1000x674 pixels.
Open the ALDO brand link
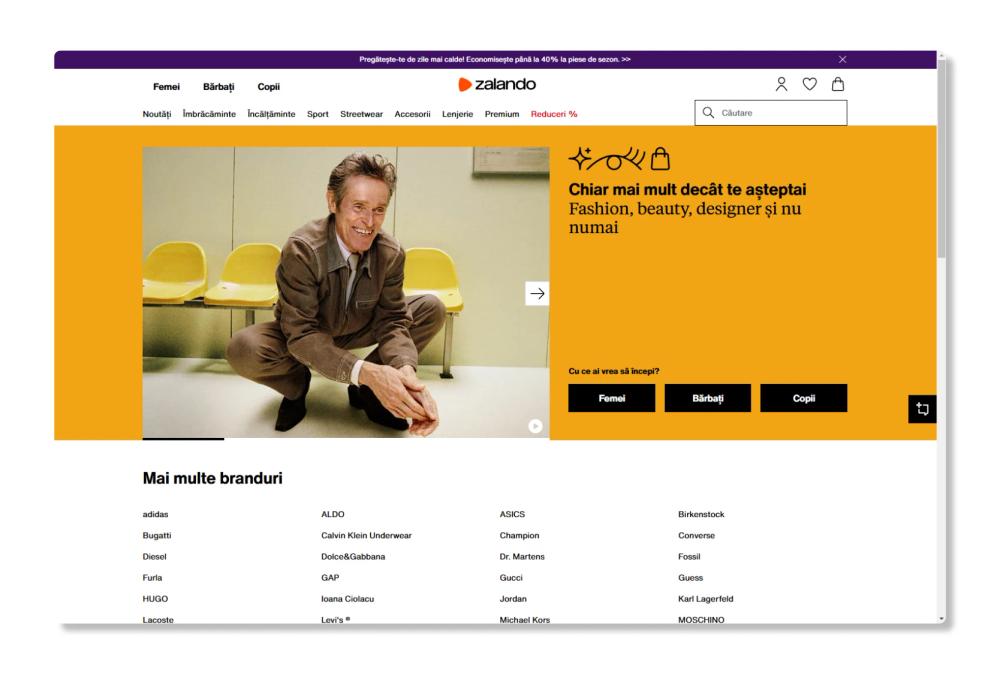[x=333, y=514]
